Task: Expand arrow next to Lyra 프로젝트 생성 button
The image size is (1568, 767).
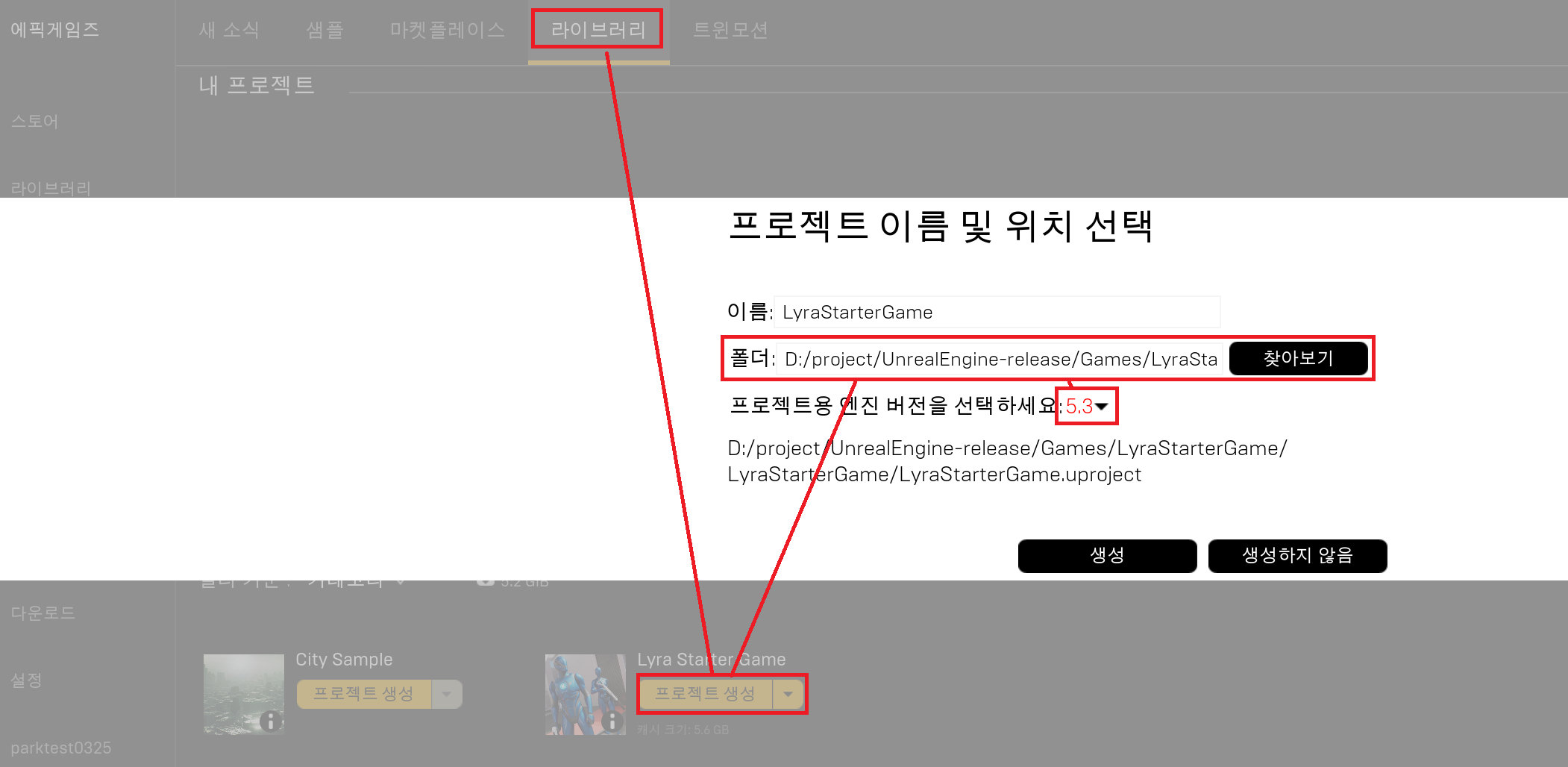Action: click(x=788, y=694)
